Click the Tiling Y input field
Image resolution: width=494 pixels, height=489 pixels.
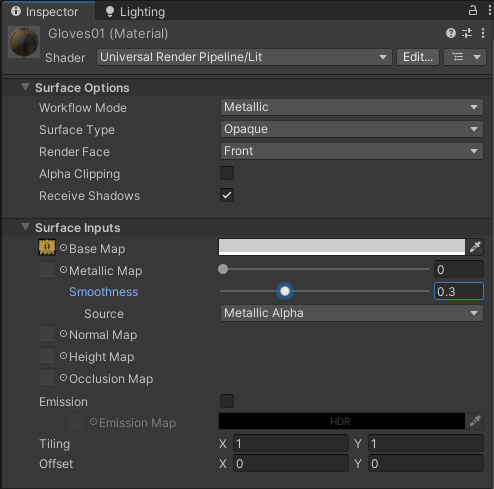[426, 443]
